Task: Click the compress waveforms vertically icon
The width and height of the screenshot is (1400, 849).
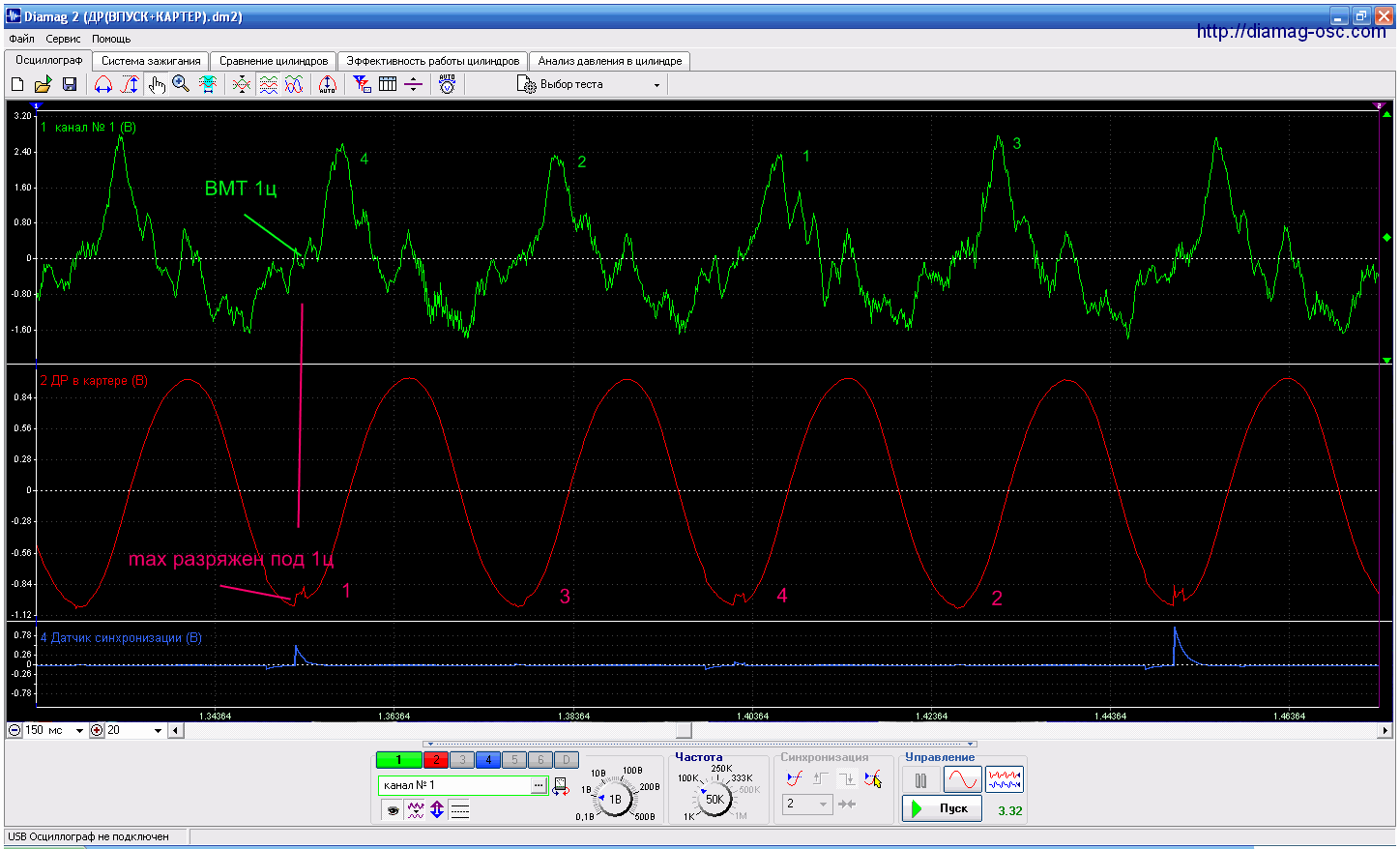Action: tap(242, 85)
